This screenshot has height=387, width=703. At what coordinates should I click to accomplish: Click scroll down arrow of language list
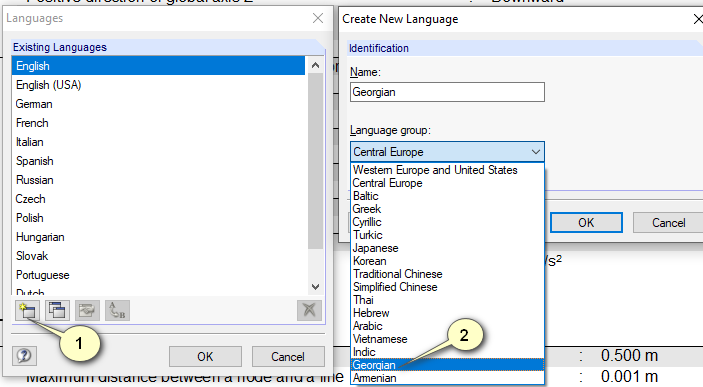[315, 287]
